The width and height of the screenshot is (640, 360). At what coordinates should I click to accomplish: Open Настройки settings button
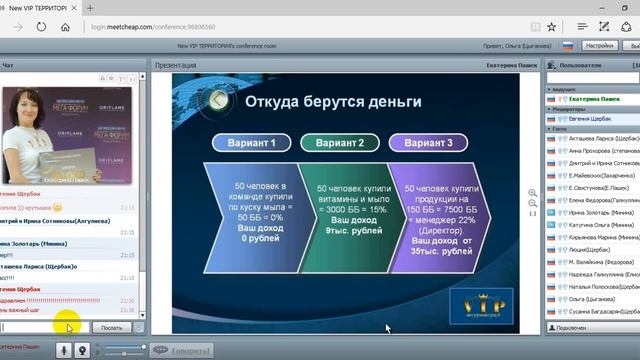coord(599,46)
